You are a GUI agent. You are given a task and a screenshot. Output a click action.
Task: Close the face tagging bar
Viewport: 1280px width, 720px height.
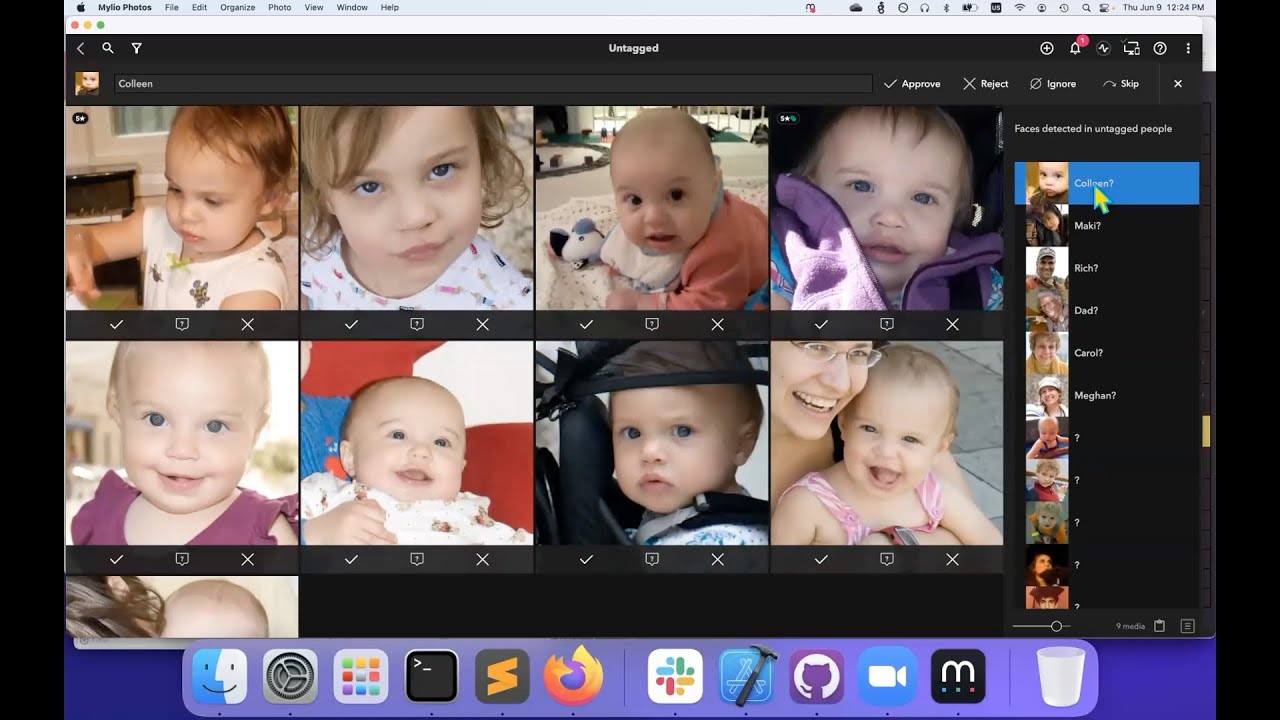(x=1178, y=84)
